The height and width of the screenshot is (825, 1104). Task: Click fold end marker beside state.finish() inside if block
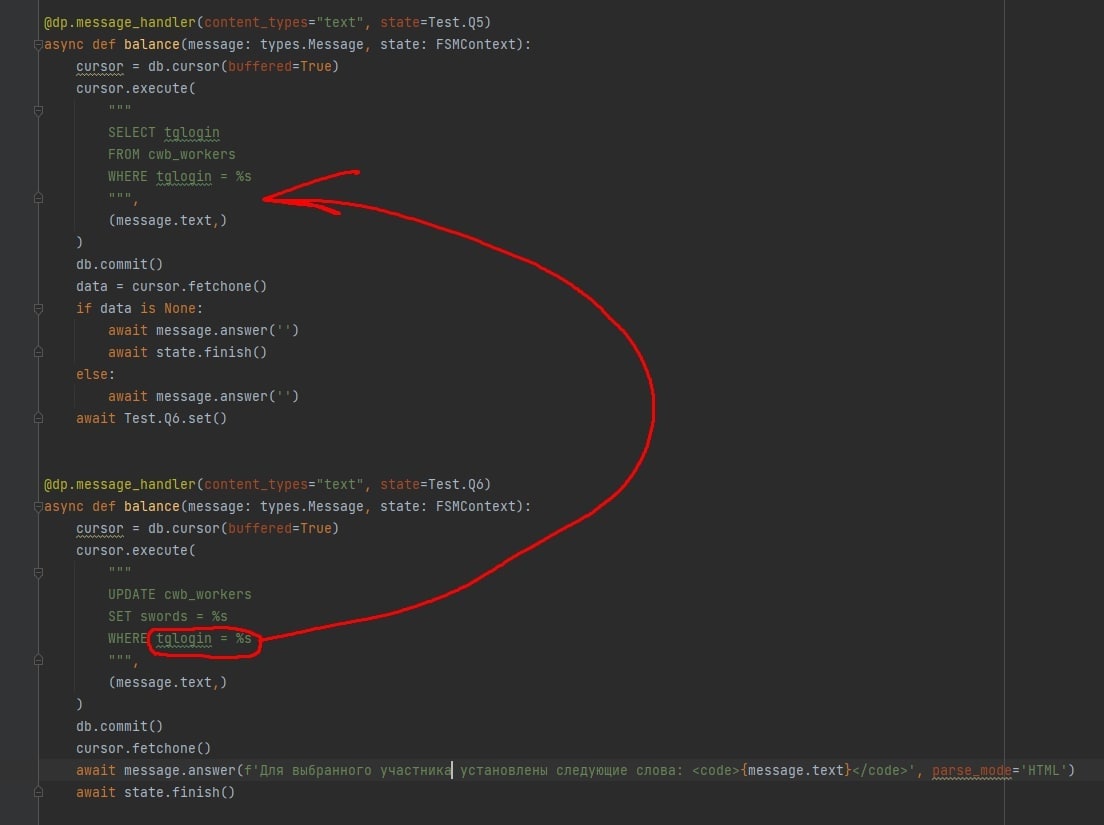(38, 352)
